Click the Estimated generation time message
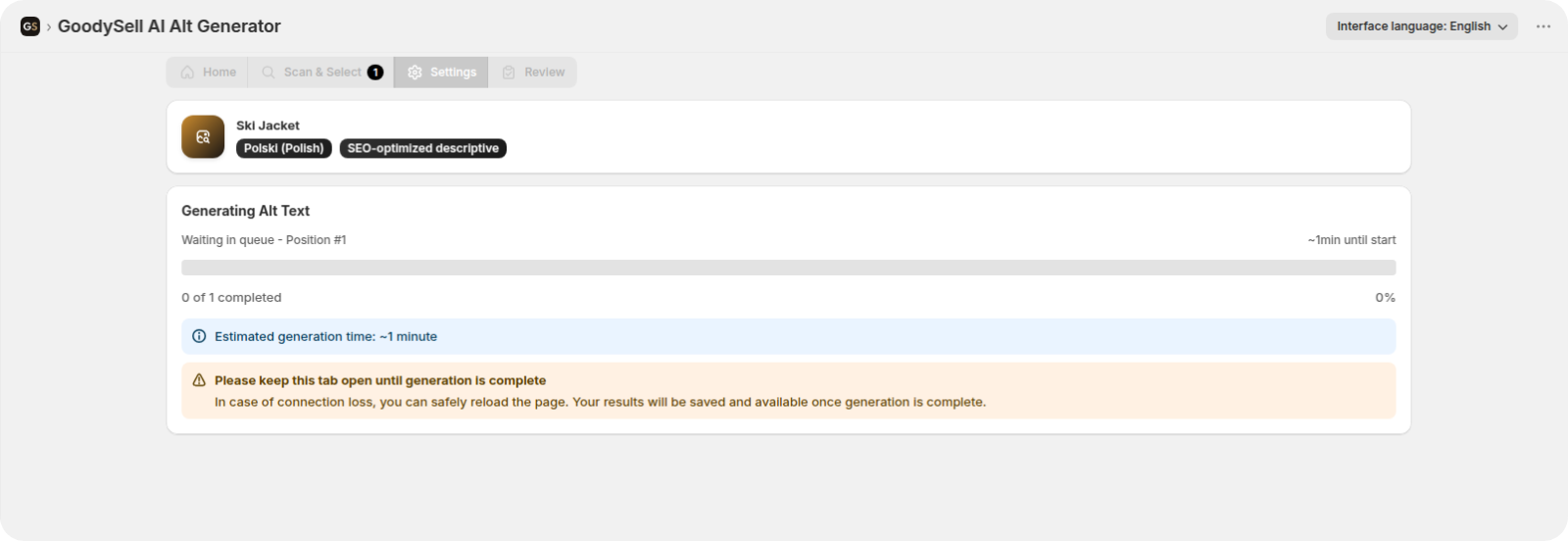The width and height of the screenshot is (1568, 541). (325, 336)
